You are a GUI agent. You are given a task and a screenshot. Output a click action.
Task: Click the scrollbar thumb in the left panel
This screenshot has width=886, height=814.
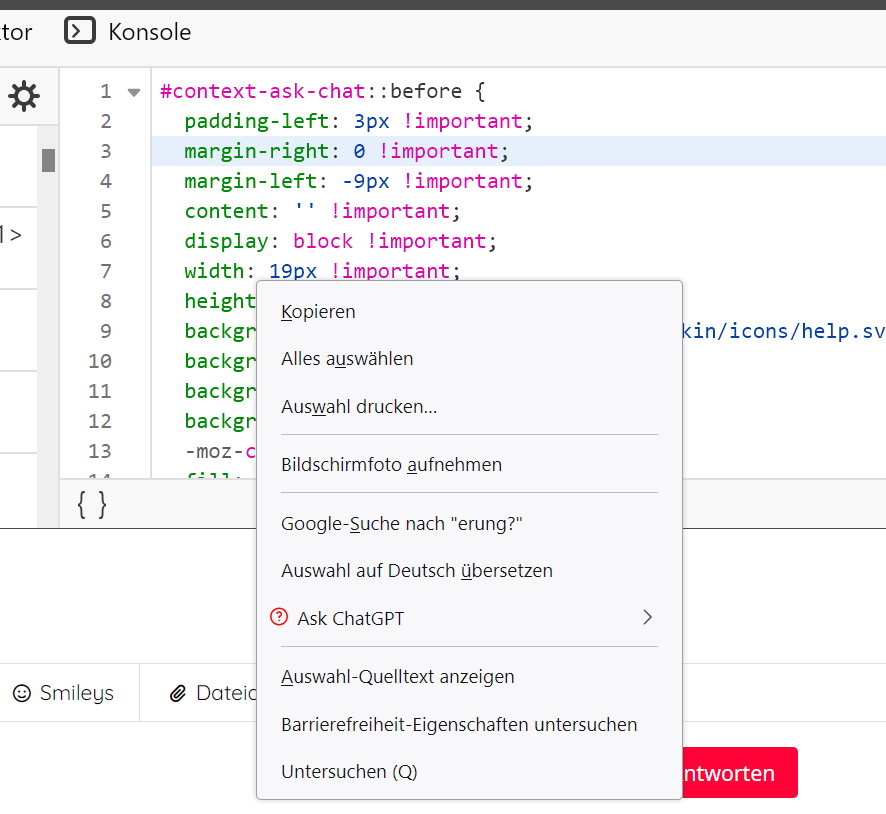point(48,160)
